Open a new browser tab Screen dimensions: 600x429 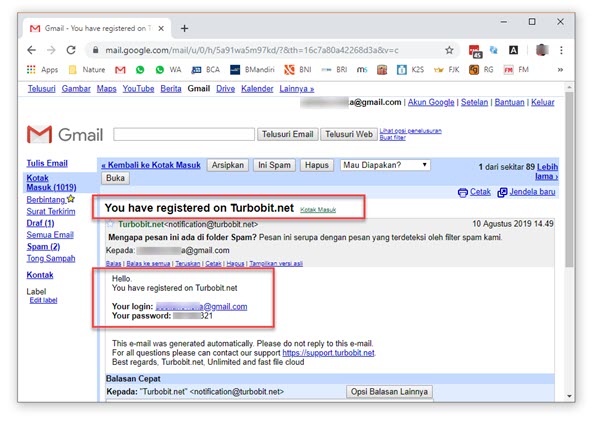point(184,28)
